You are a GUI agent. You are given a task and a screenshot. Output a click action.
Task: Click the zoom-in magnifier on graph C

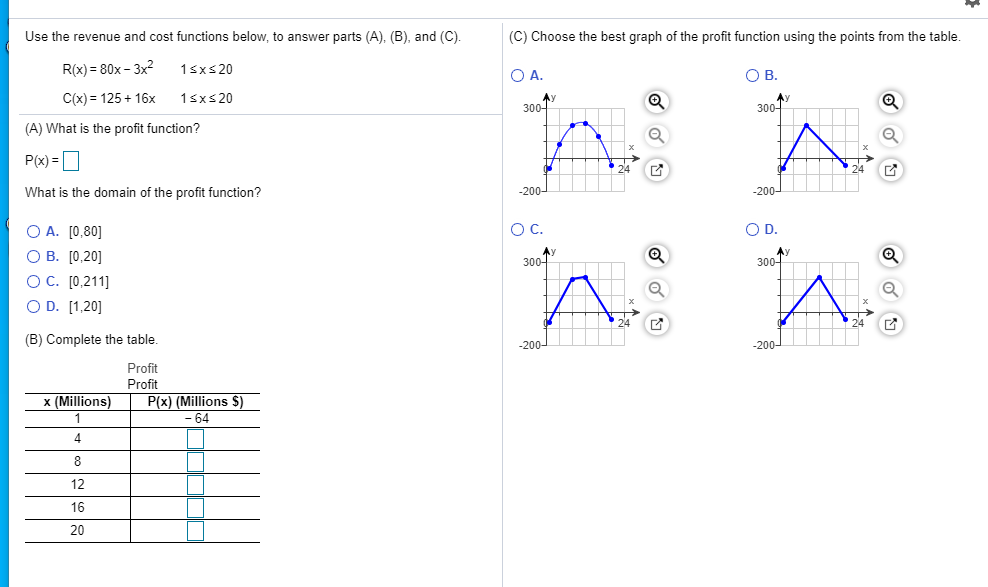(x=655, y=256)
